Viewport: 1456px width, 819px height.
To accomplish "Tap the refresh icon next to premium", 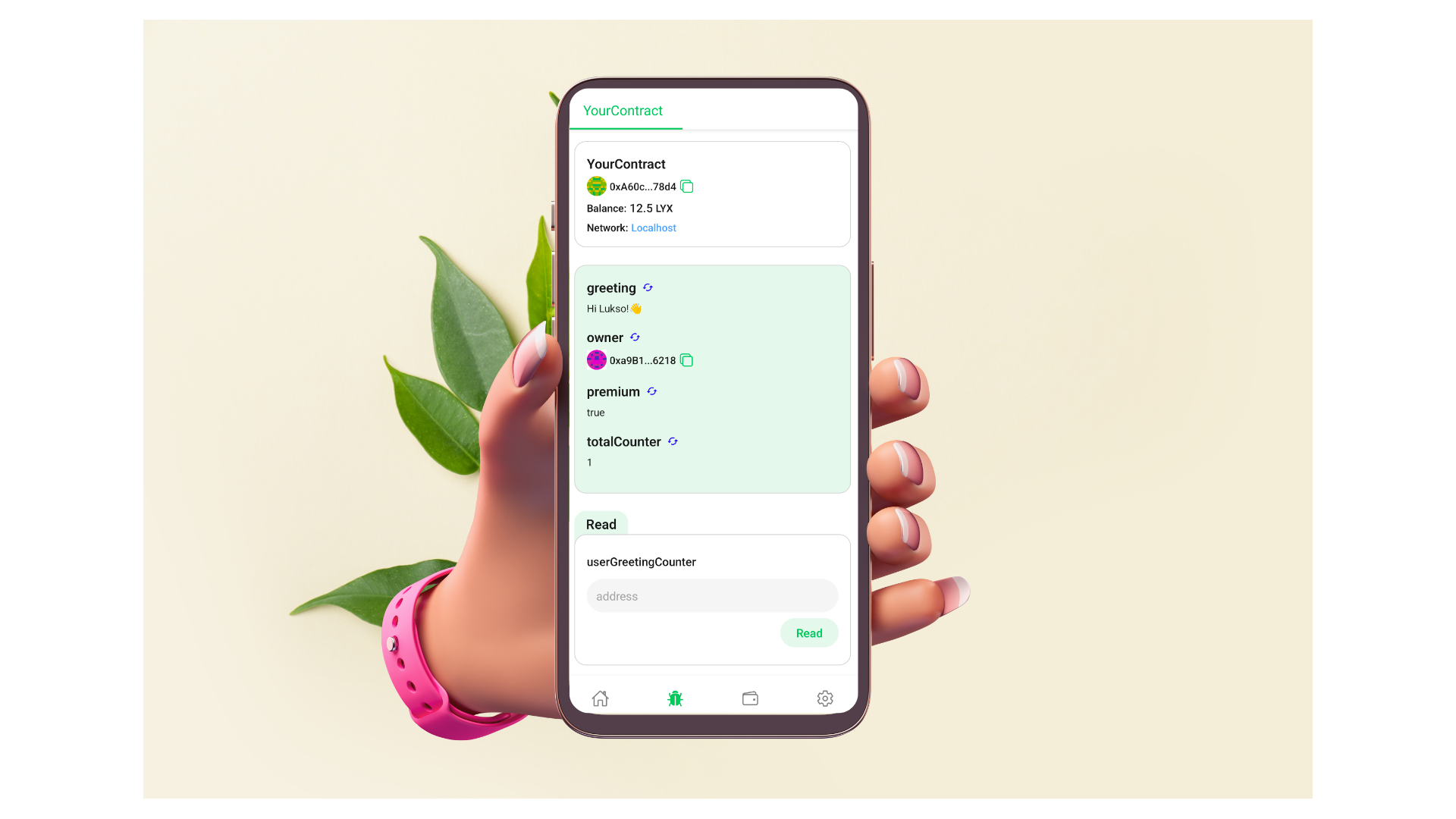I will pyautogui.click(x=652, y=391).
